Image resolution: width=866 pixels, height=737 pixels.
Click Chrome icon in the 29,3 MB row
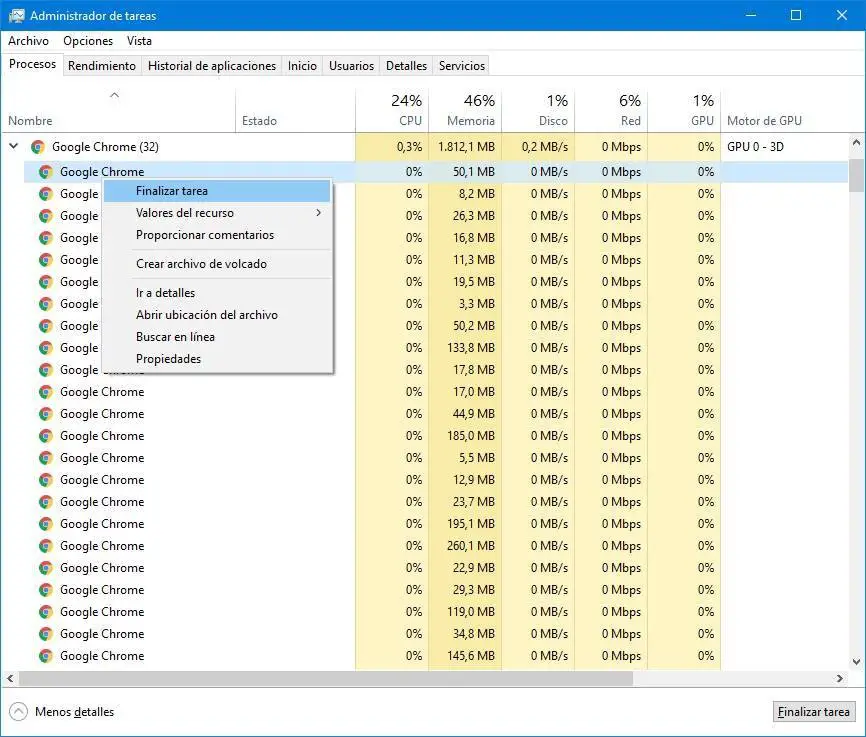point(46,590)
